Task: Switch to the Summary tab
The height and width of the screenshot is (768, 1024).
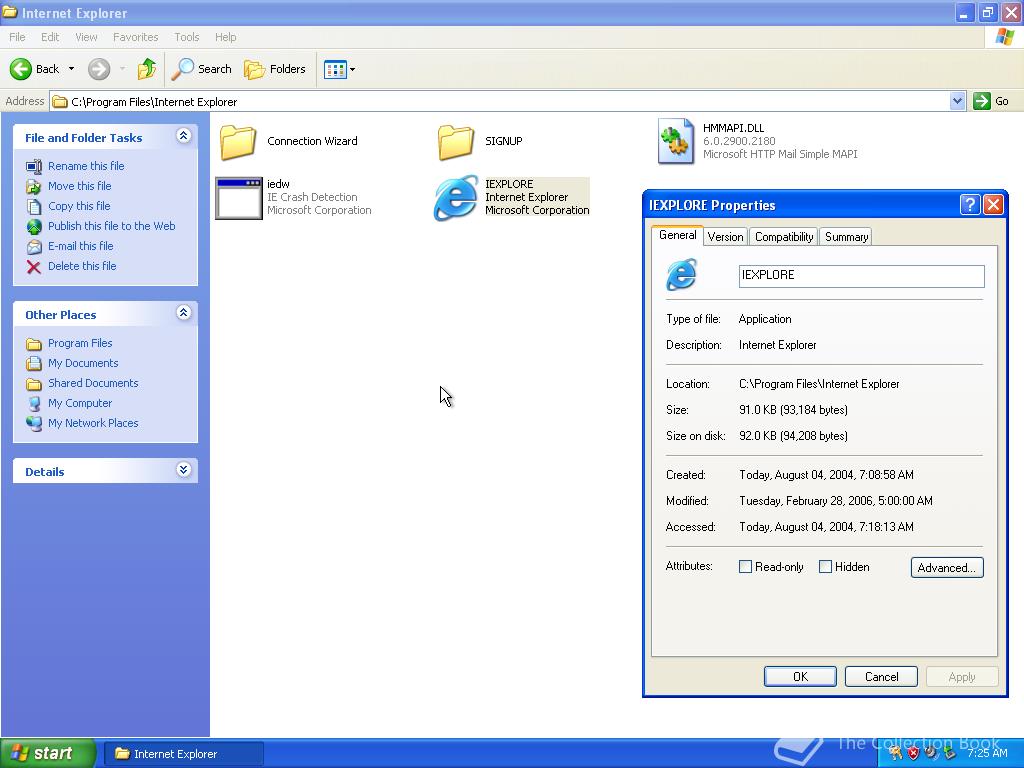Action: (x=846, y=237)
